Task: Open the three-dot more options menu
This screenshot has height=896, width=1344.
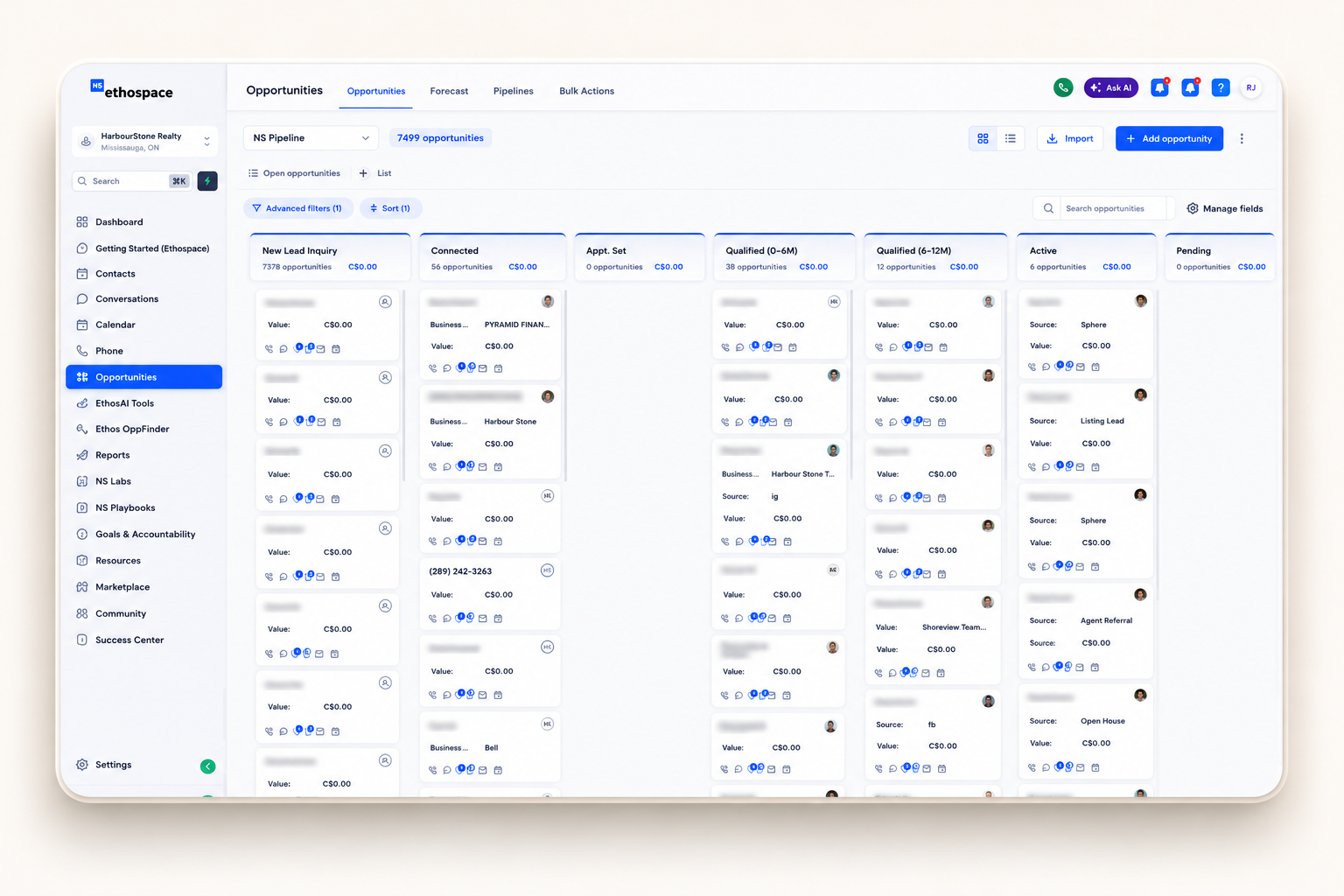Action: tap(1242, 138)
